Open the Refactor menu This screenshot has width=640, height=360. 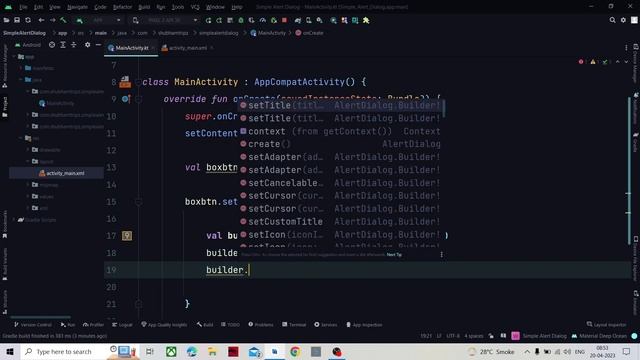(122, 7)
